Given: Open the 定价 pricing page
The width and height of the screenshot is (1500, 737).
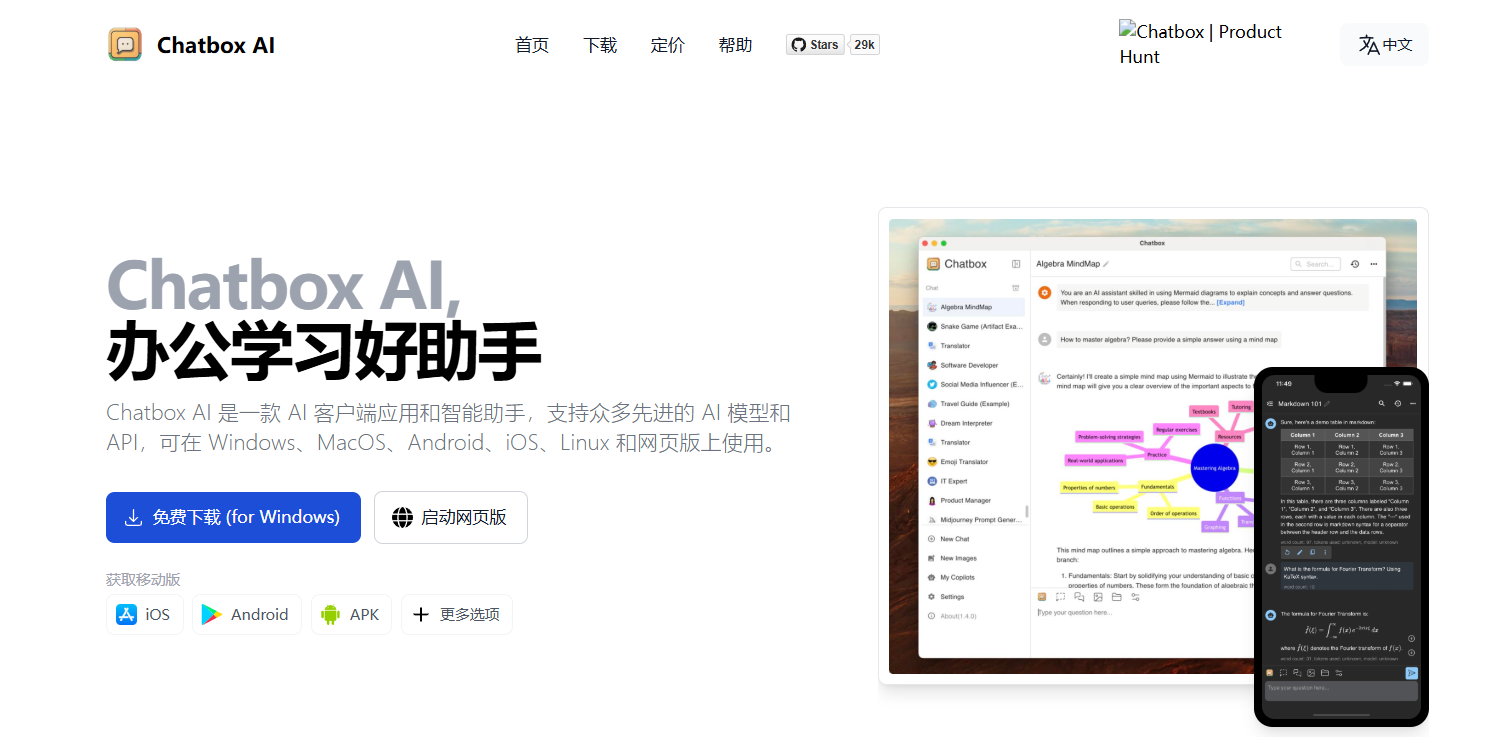Looking at the screenshot, I should point(667,45).
